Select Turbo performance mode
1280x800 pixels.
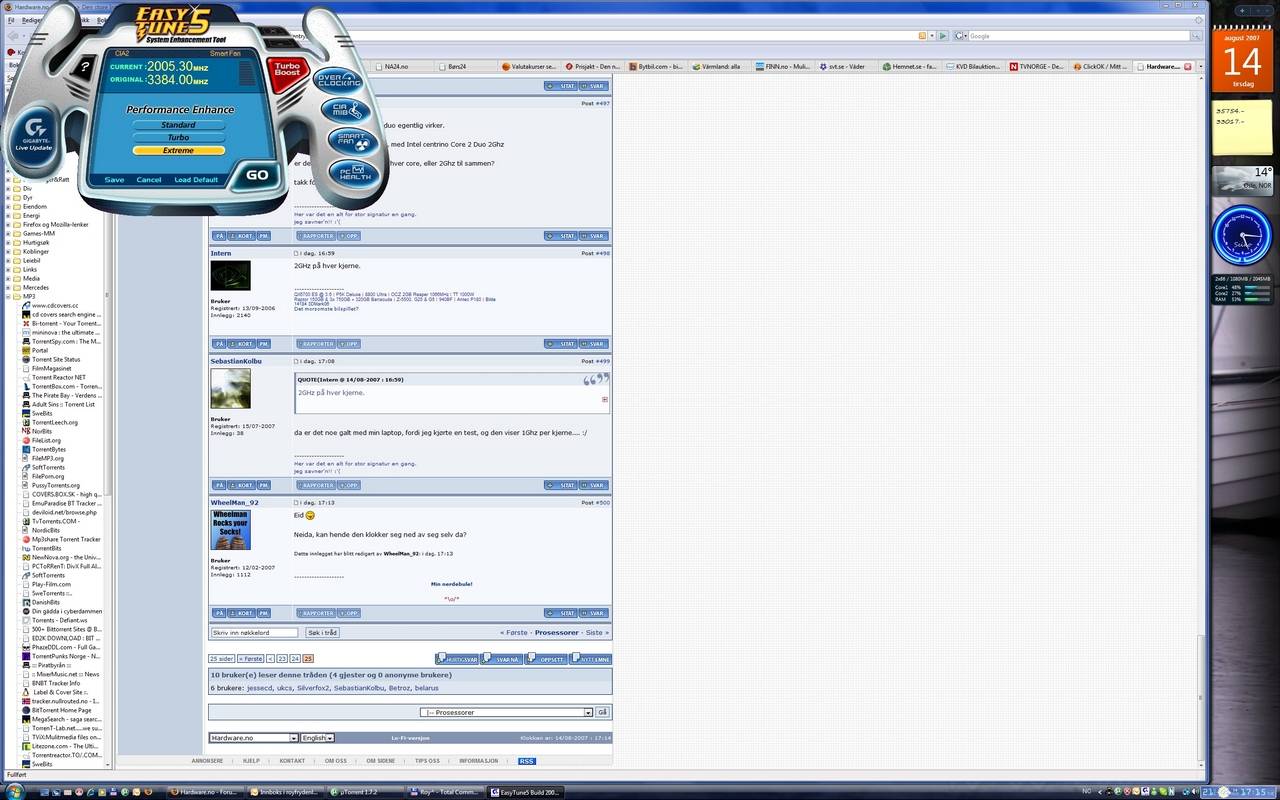pyautogui.click(x=178, y=138)
